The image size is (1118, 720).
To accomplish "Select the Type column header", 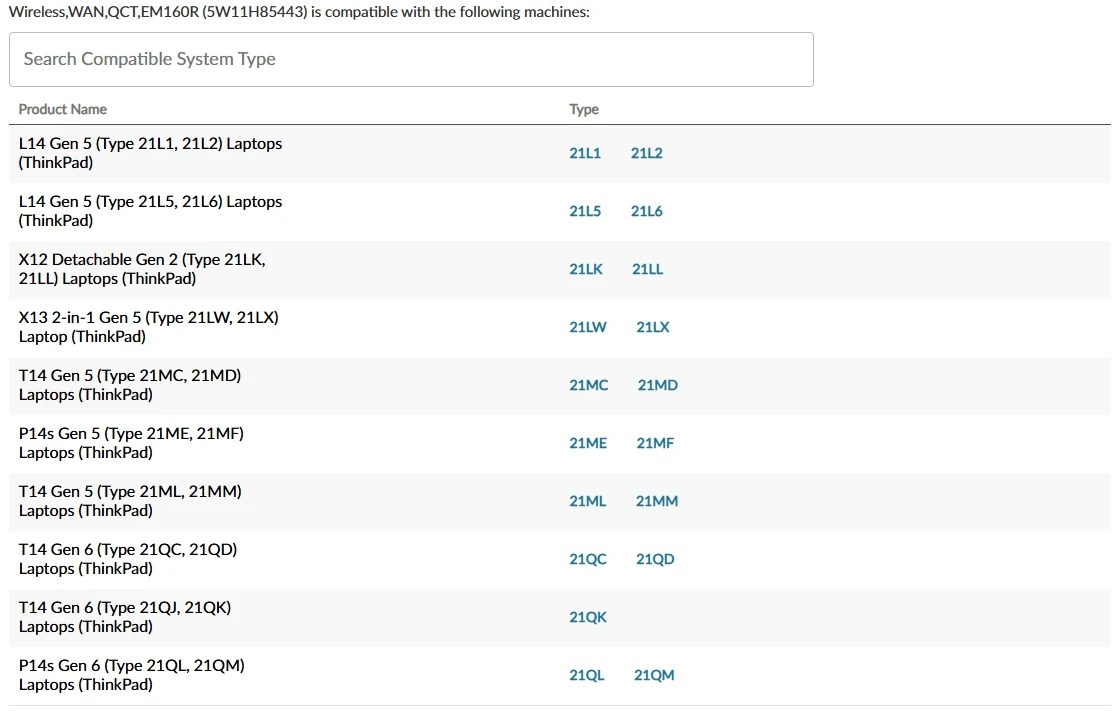I will click(x=584, y=109).
